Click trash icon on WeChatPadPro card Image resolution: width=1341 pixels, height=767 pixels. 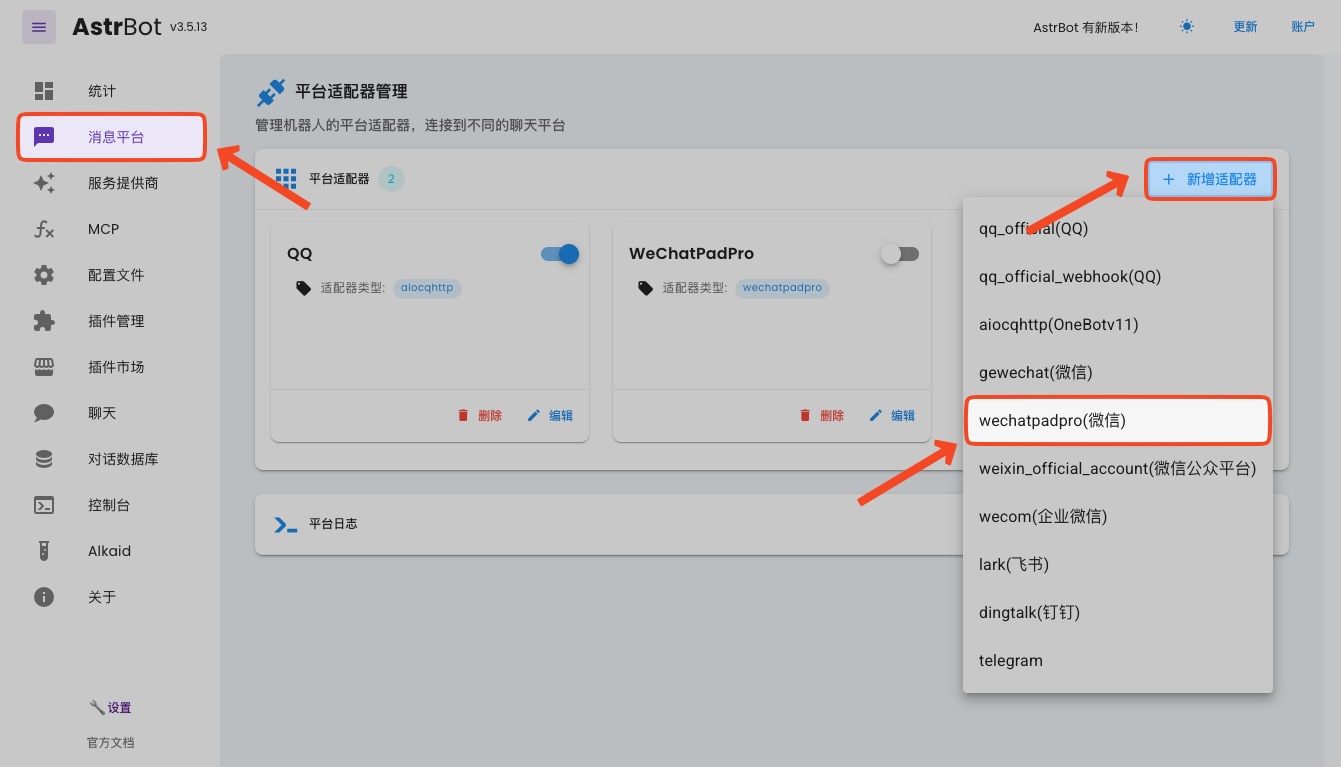pos(805,415)
